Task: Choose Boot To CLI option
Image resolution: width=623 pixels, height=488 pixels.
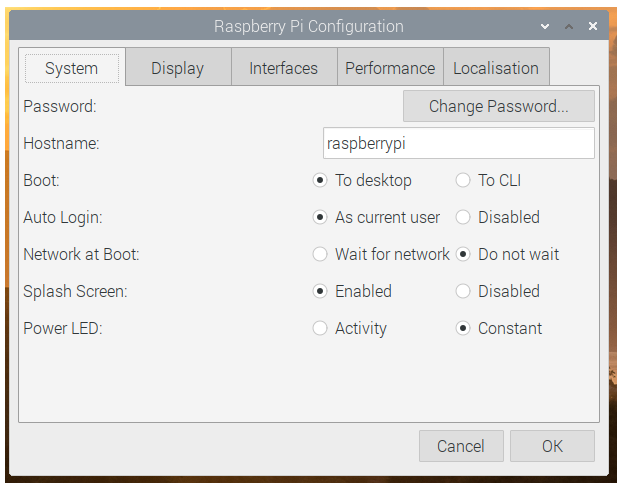Action: tap(463, 181)
